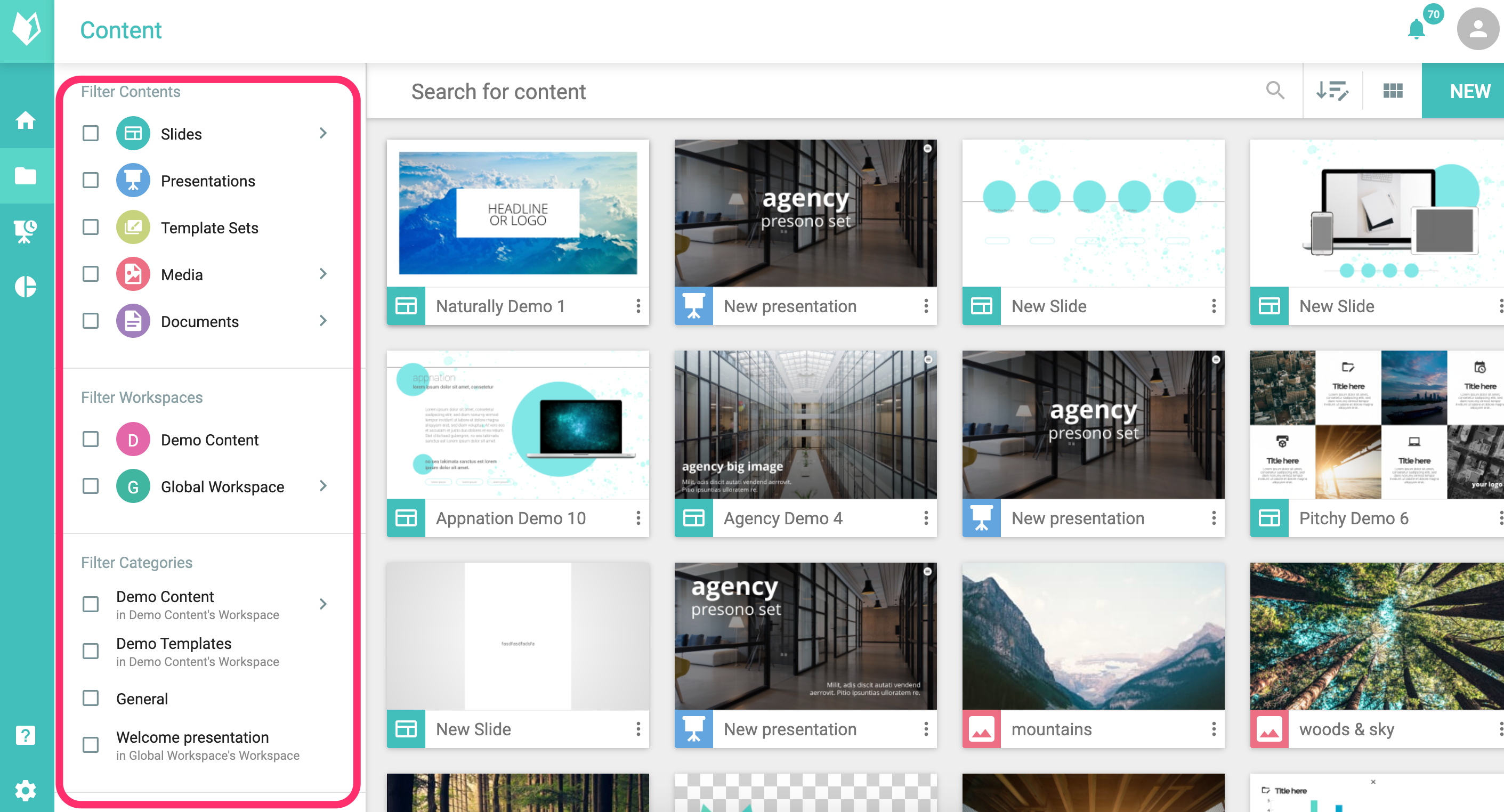Expand the Media filter chevron
The width and height of the screenshot is (1504, 812).
click(323, 273)
